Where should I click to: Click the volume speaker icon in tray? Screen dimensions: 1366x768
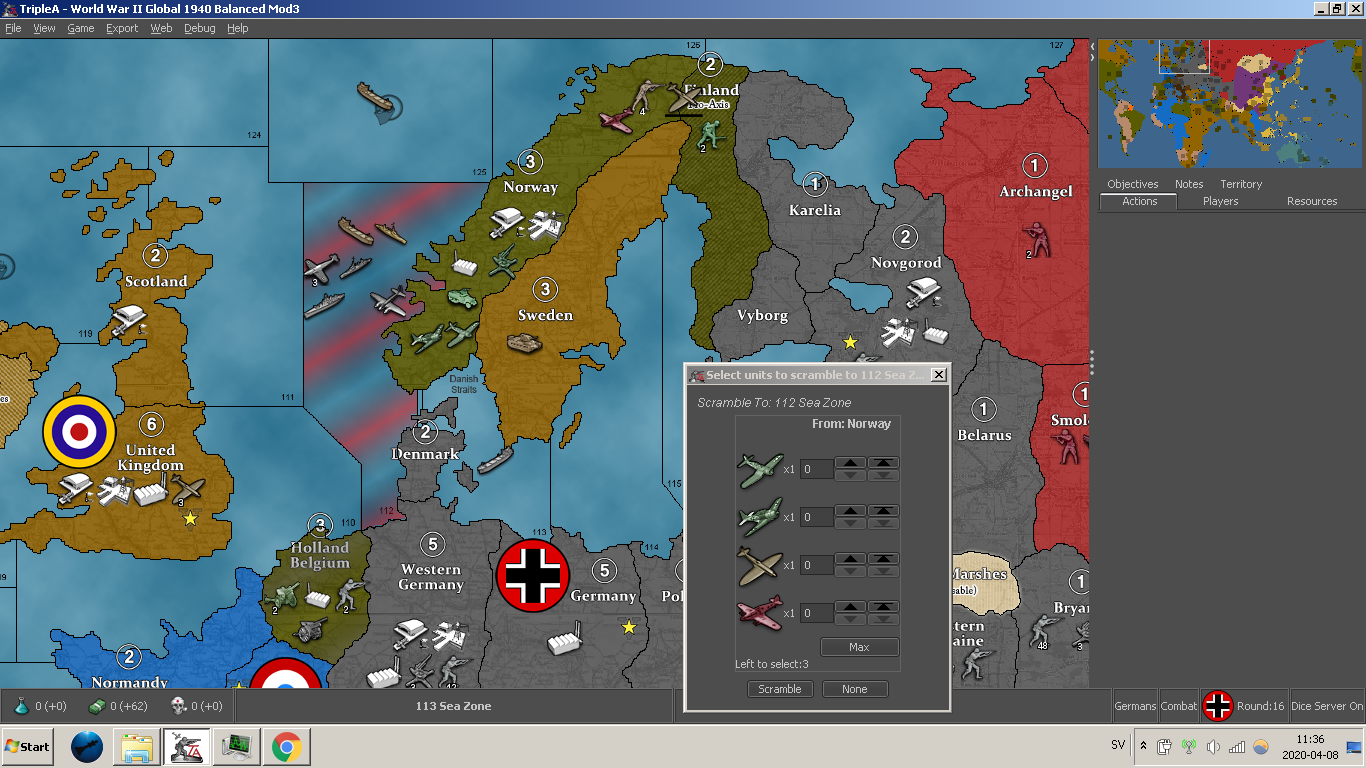[1213, 747]
